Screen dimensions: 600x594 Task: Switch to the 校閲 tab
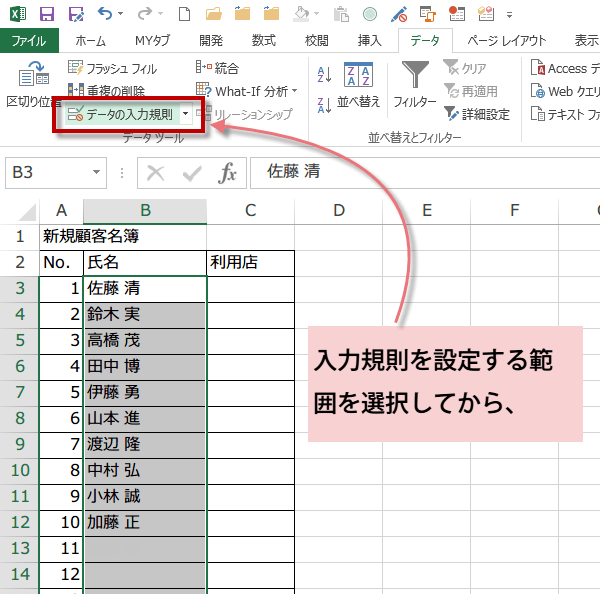[316, 41]
